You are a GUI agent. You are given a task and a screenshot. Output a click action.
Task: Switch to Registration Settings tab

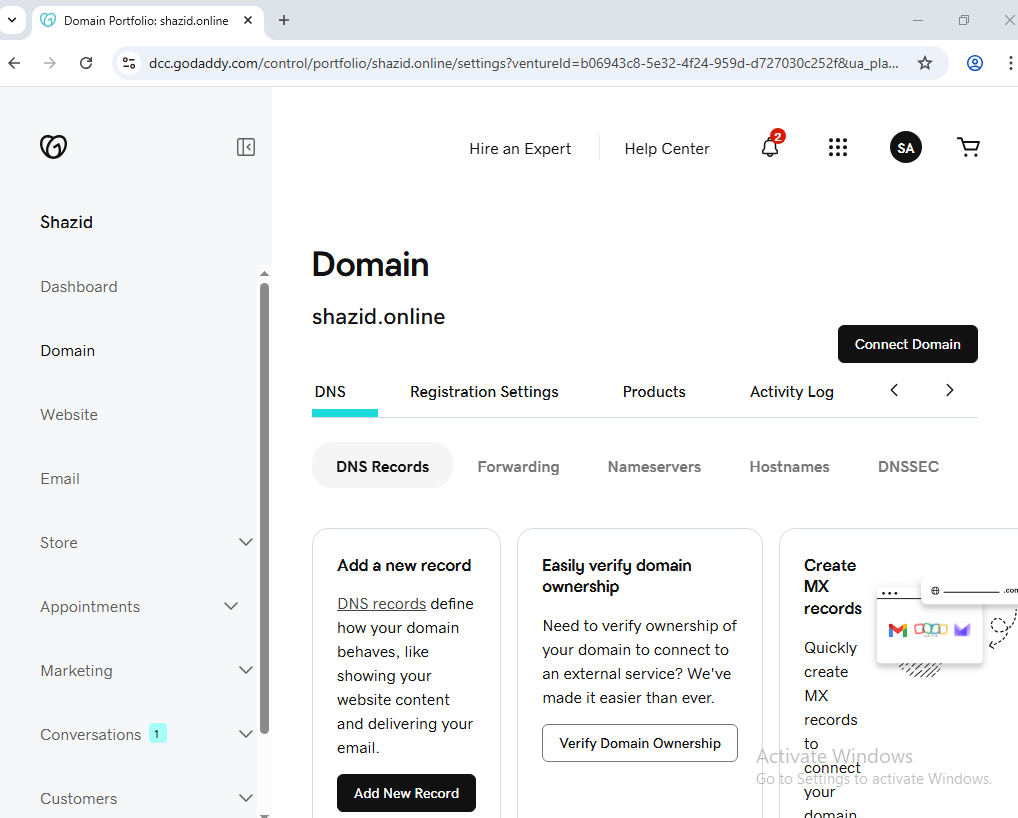tap(484, 392)
